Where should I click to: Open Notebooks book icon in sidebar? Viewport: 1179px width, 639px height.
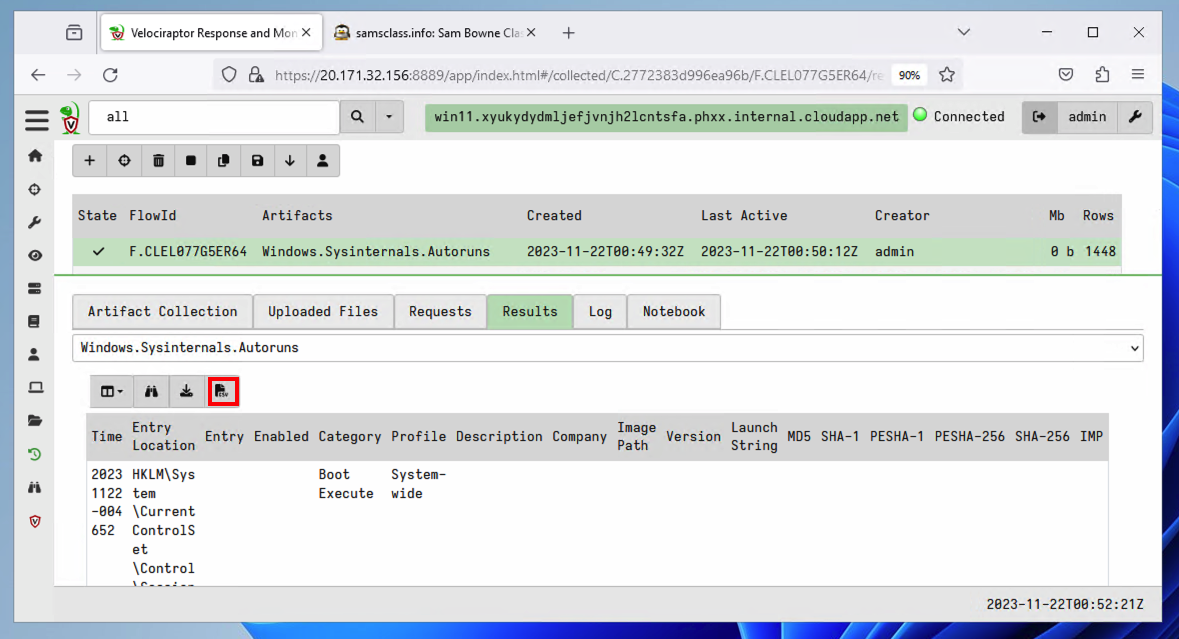(35, 322)
